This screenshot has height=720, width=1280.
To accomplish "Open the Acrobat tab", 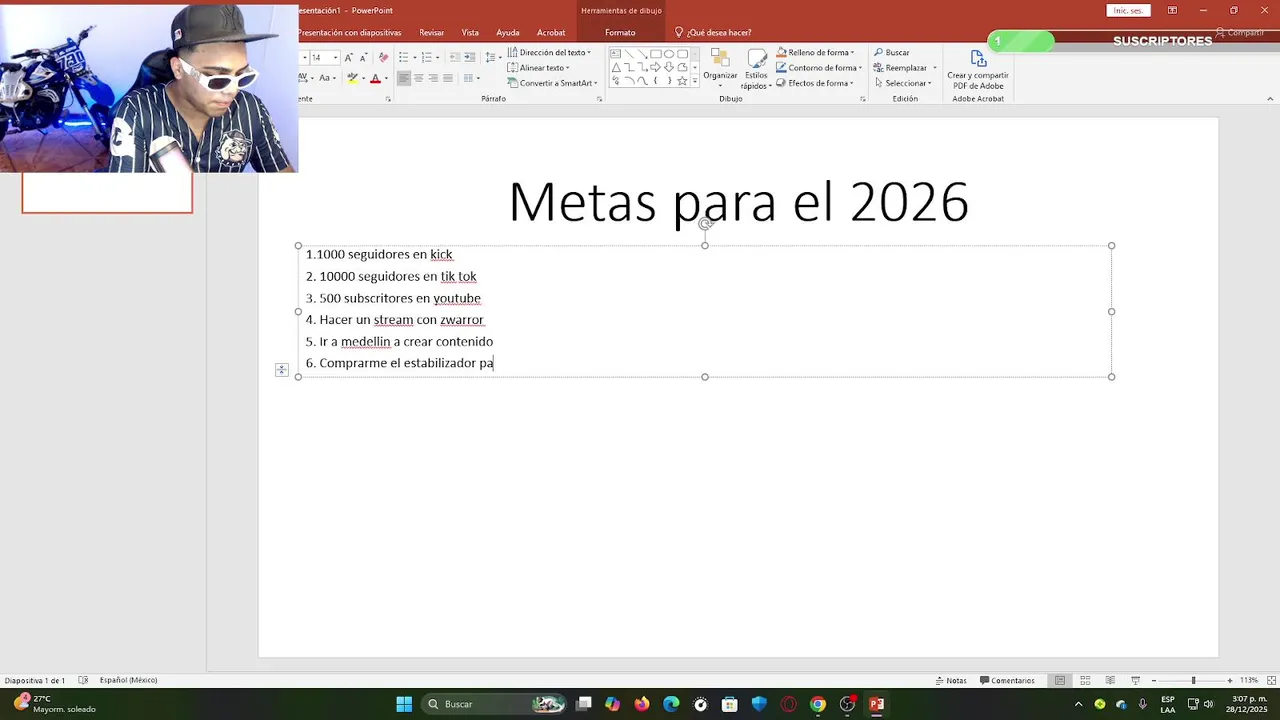I will tap(551, 32).
